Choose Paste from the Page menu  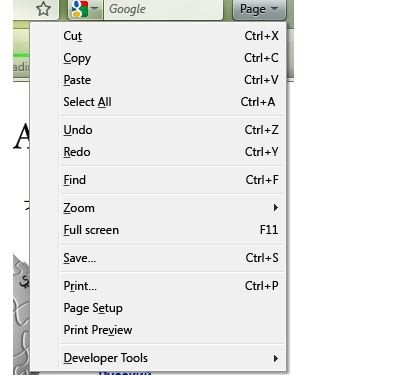(x=172, y=80)
